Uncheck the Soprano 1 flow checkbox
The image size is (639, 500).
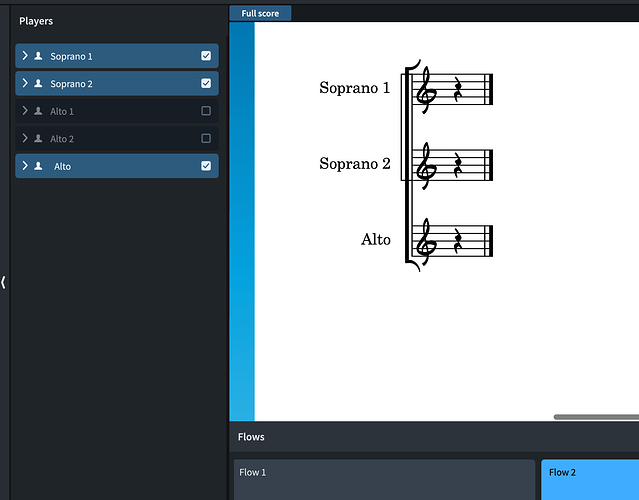(x=206, y=56)
